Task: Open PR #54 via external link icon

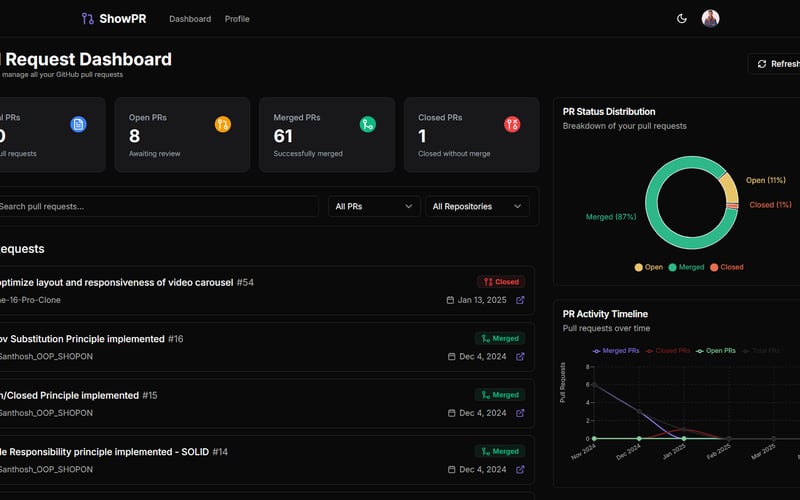Action: point(520,300)
